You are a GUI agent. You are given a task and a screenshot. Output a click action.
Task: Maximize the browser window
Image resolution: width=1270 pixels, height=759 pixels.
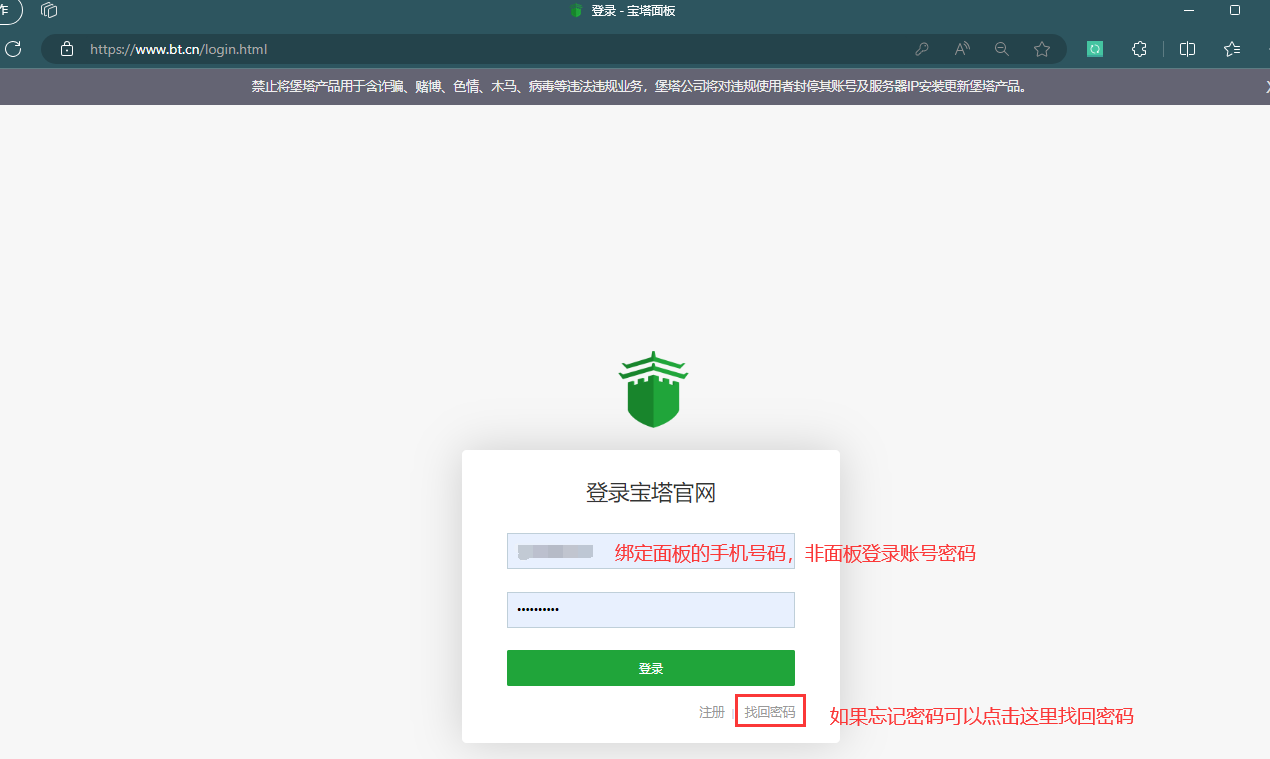click(1235, 10)
